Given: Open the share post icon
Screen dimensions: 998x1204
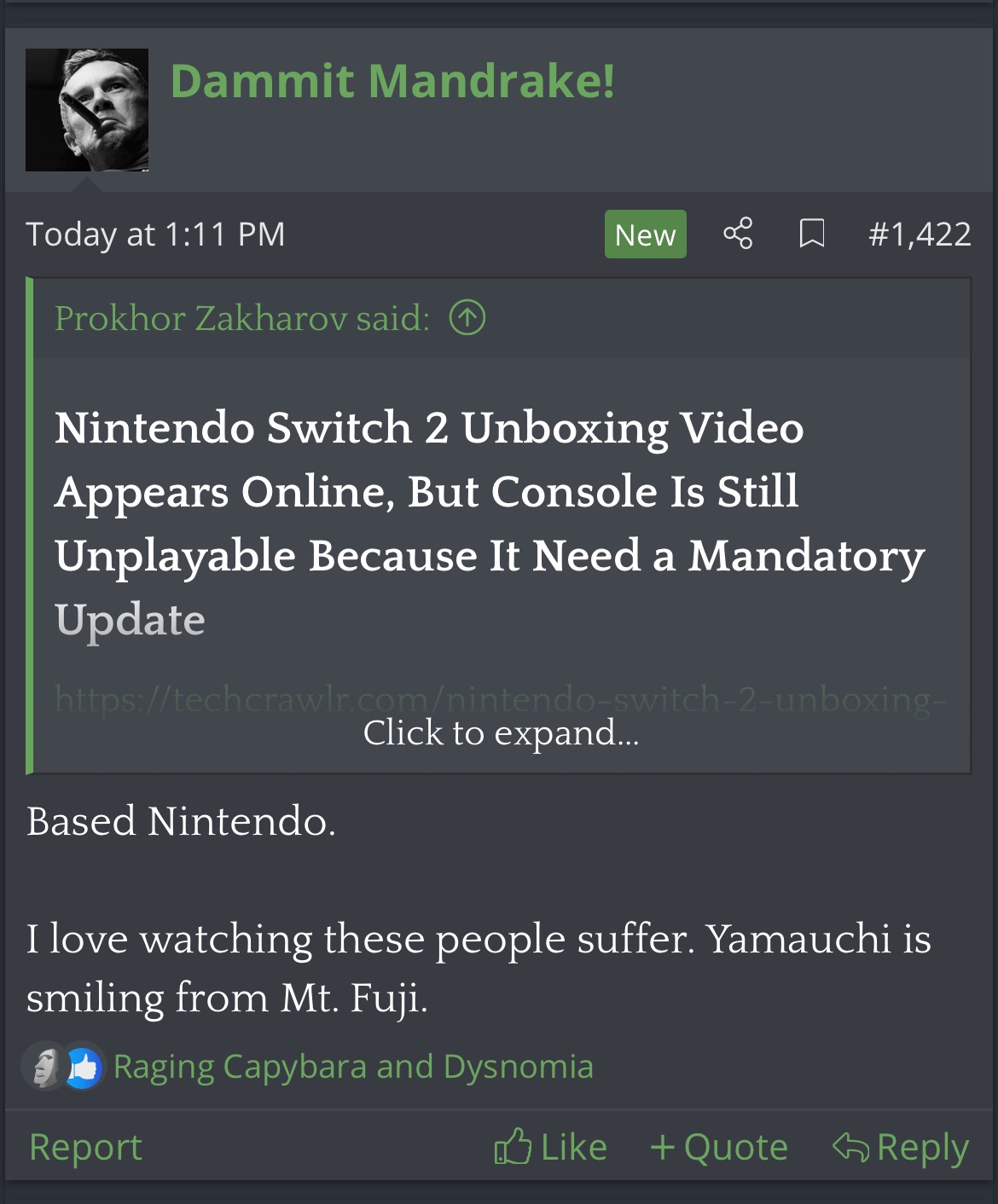Looking at the screenshot, I should click(x=738, y=234).
